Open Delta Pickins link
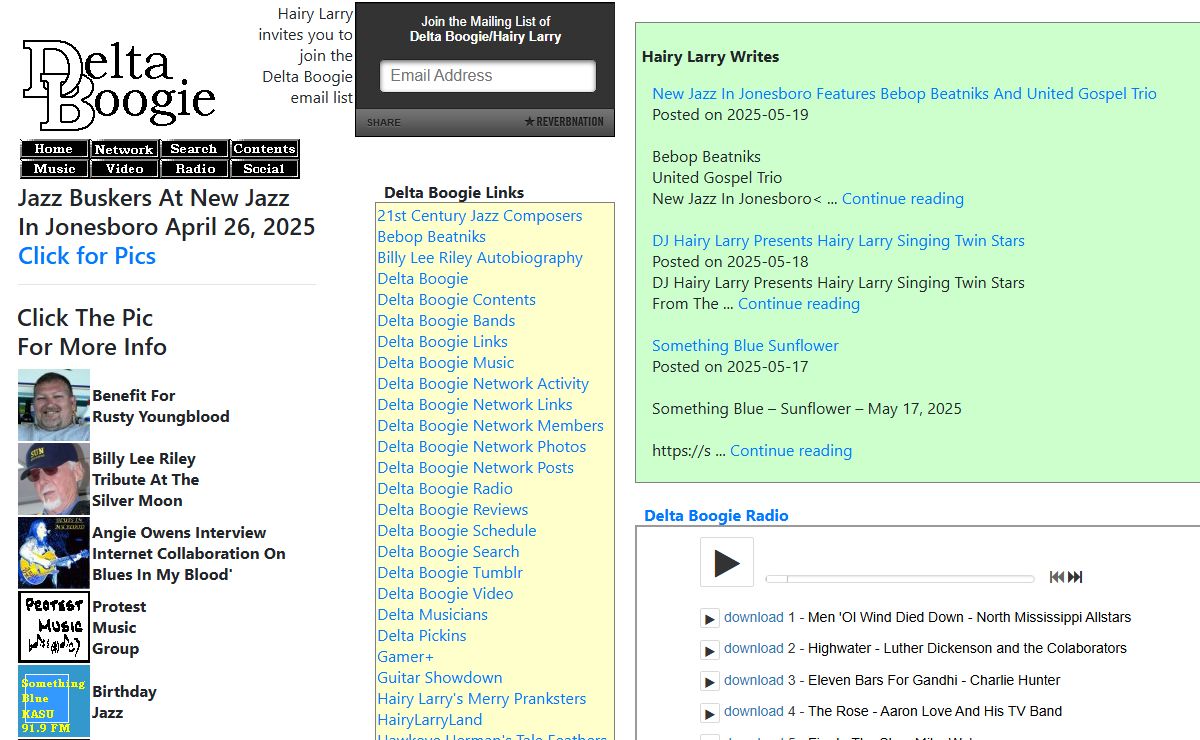1200x740 pixels. pos(421,636)
